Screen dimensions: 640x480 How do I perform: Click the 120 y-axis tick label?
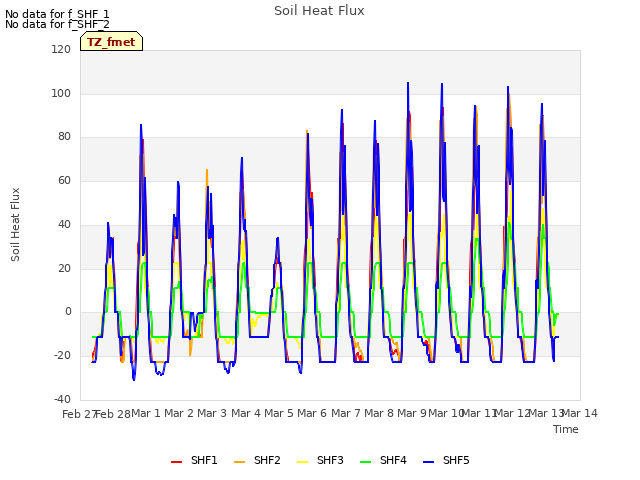[x=61, y=49]
